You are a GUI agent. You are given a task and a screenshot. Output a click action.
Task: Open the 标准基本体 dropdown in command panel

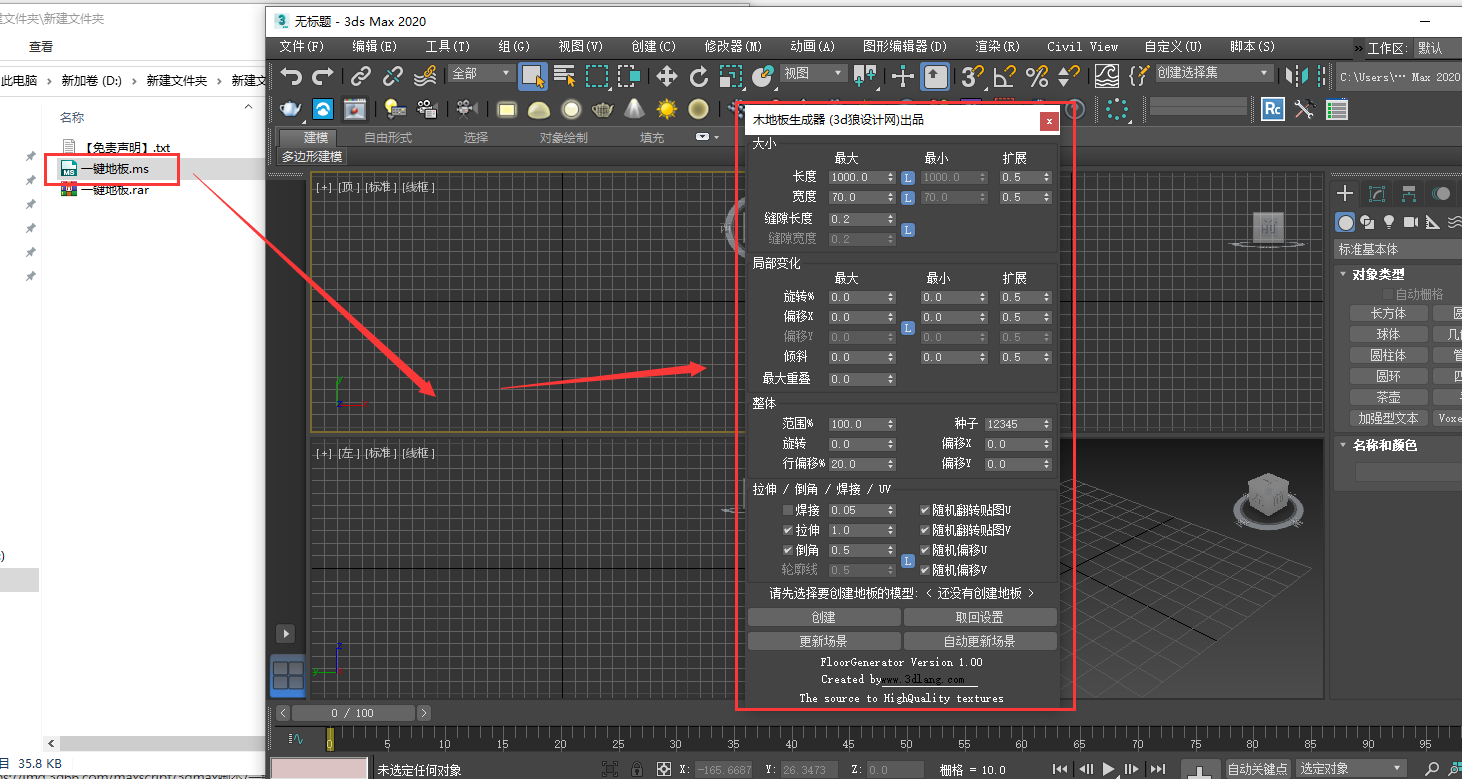click(x=1398, y=249)
